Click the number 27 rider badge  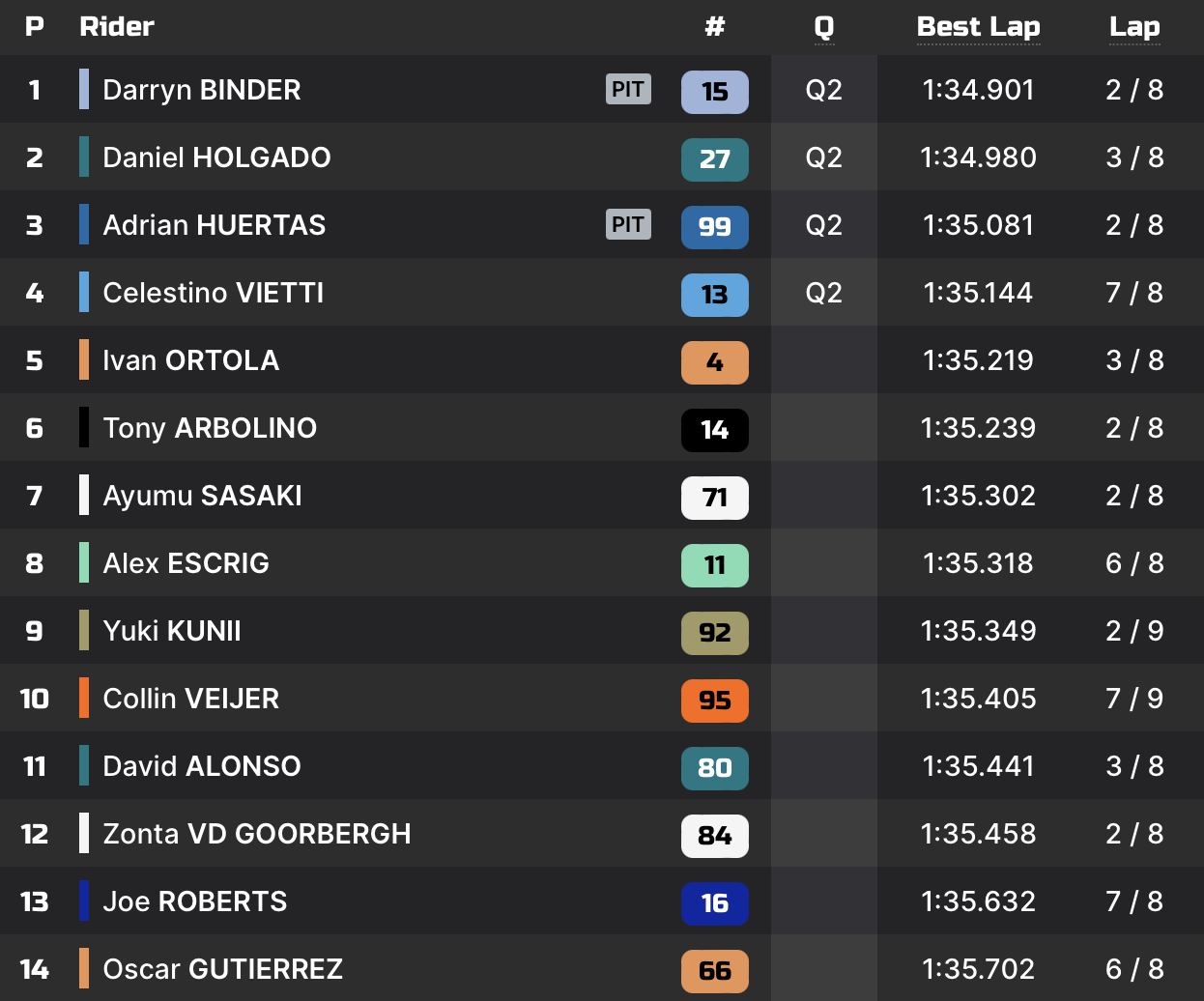[714, 159]
